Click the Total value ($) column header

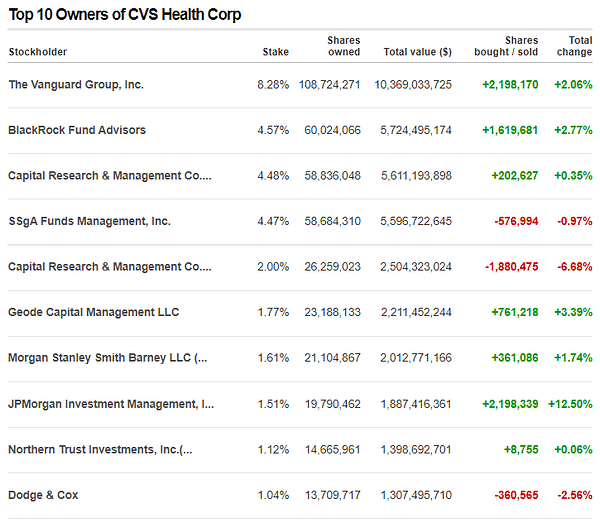point(417,52)
